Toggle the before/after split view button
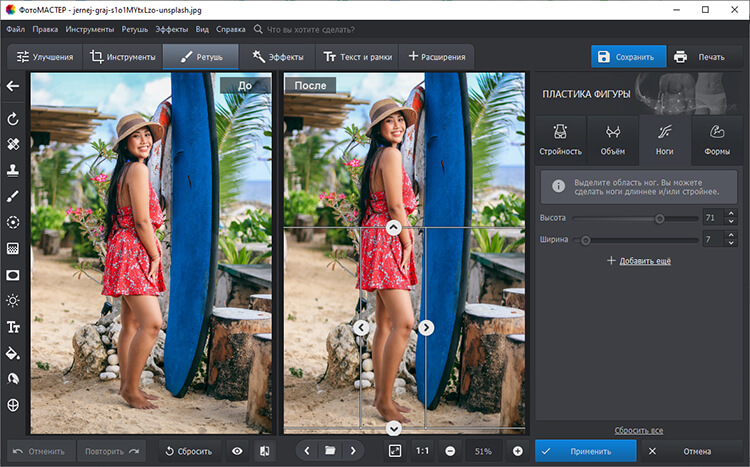The image size is (750, 467). click(x=264, y=451)
